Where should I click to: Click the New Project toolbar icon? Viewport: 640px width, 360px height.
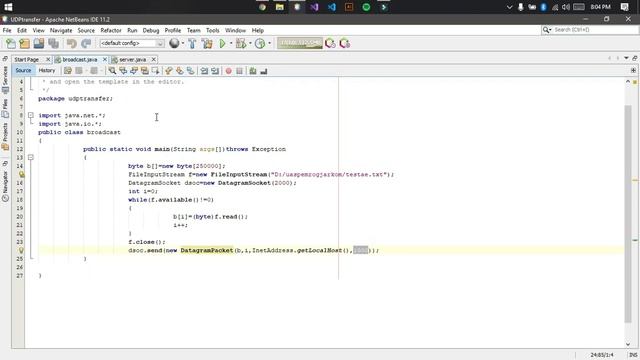click(x=24, y=43)
